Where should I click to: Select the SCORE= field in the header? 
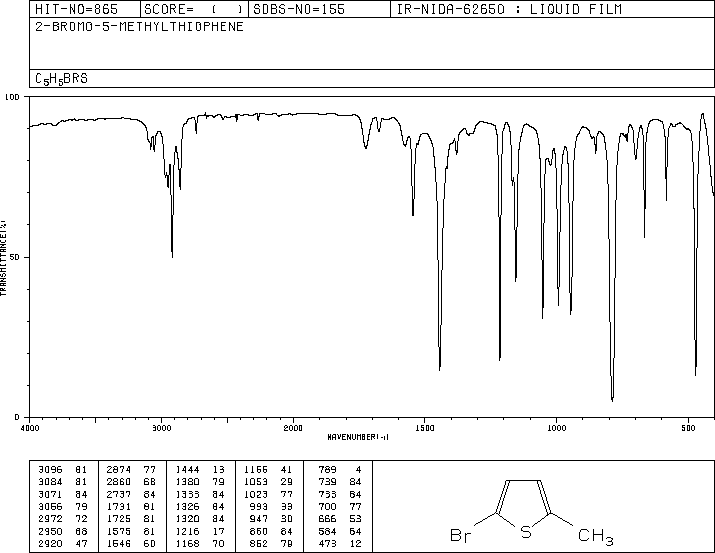pos(193,9)
